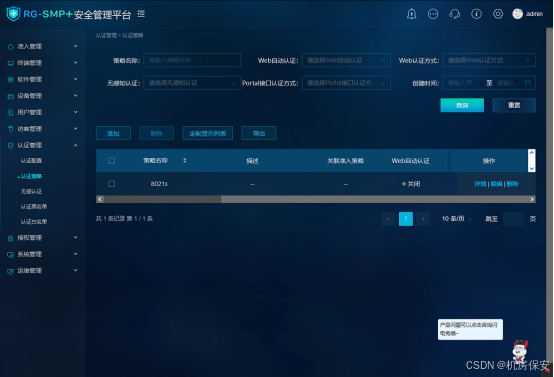Image resolution: width=554 pixels, height=377 pixels.
Task: Focus the 策略名称 input field
Action: [192, 60]
